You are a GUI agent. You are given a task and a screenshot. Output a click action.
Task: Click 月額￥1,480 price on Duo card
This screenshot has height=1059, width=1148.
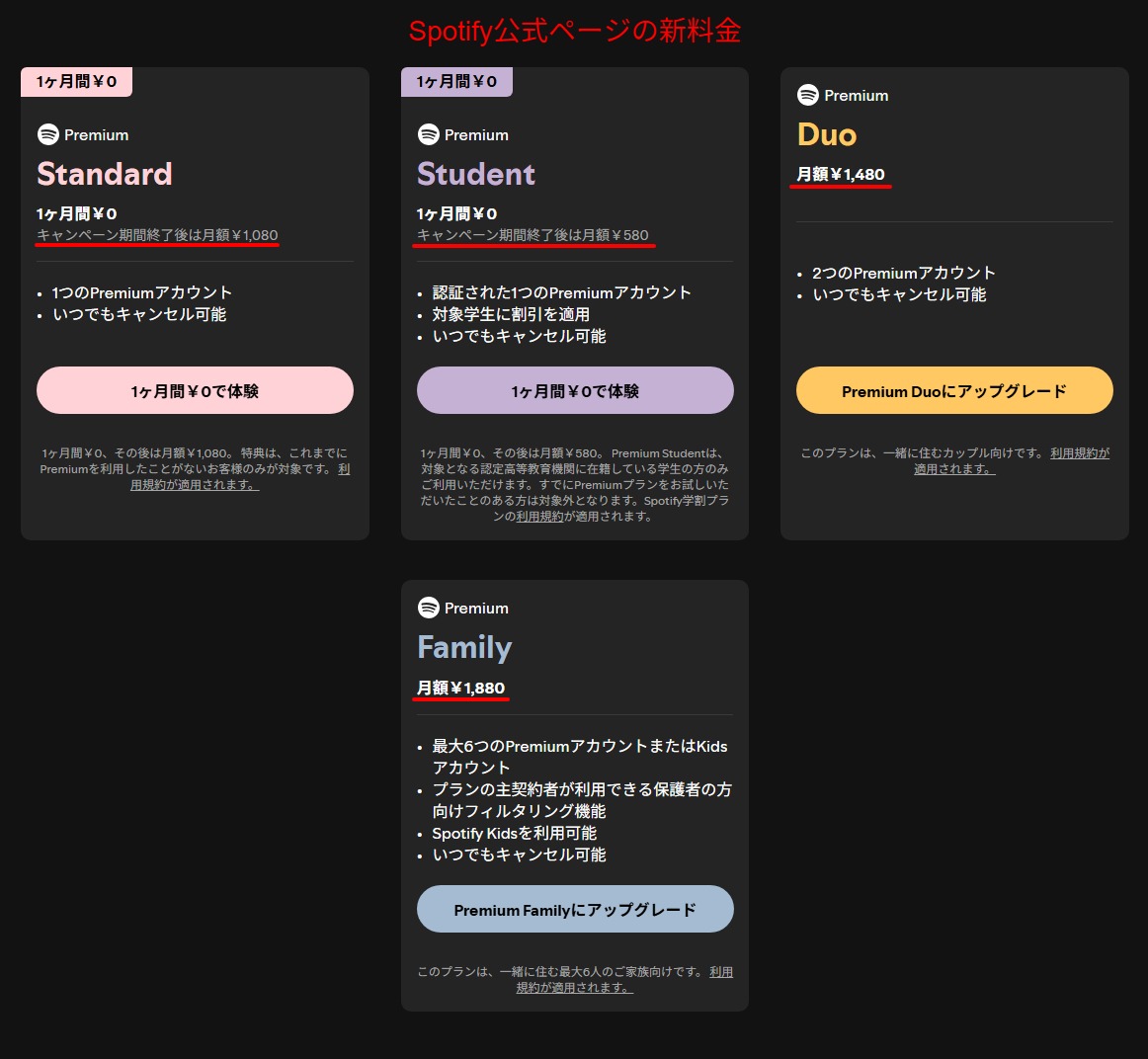click(x=841, y=174)
